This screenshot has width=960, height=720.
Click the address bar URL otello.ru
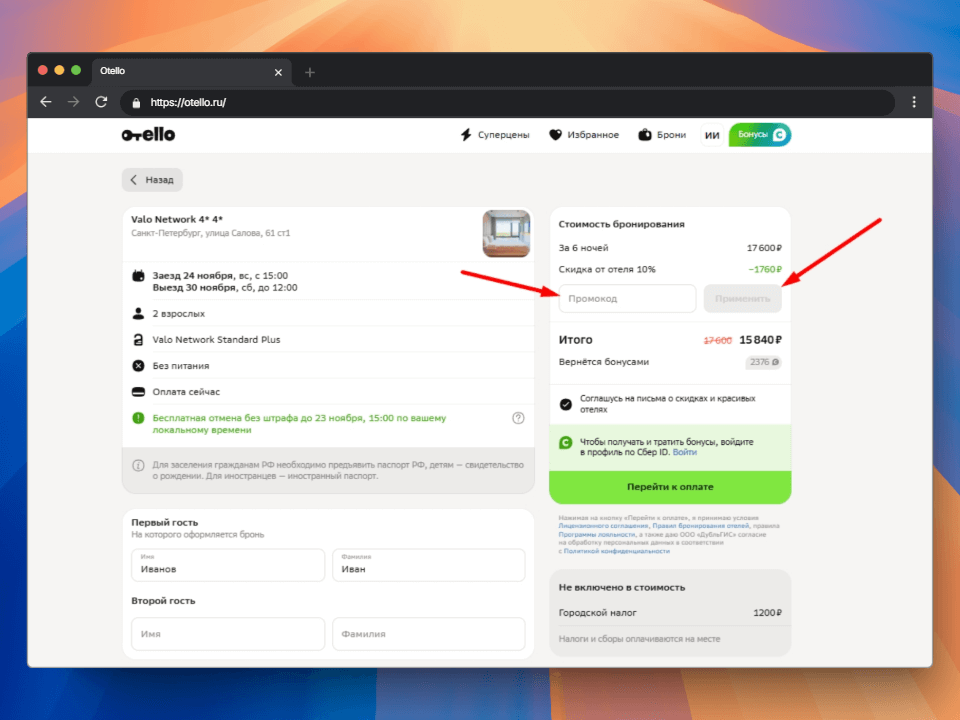point(188,102)
